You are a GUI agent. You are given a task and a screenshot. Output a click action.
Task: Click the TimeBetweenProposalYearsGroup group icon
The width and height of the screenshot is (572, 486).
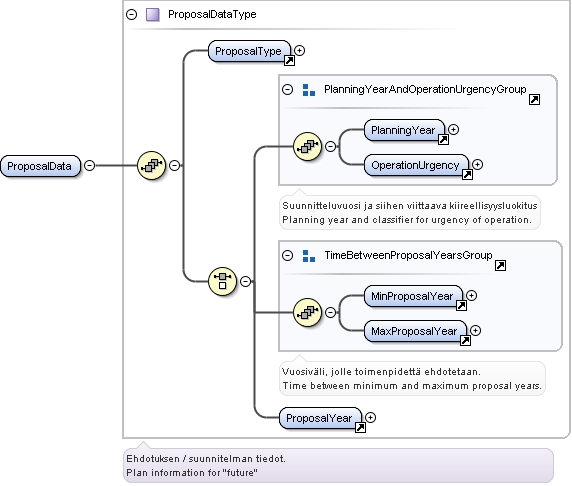pos(309,256)
